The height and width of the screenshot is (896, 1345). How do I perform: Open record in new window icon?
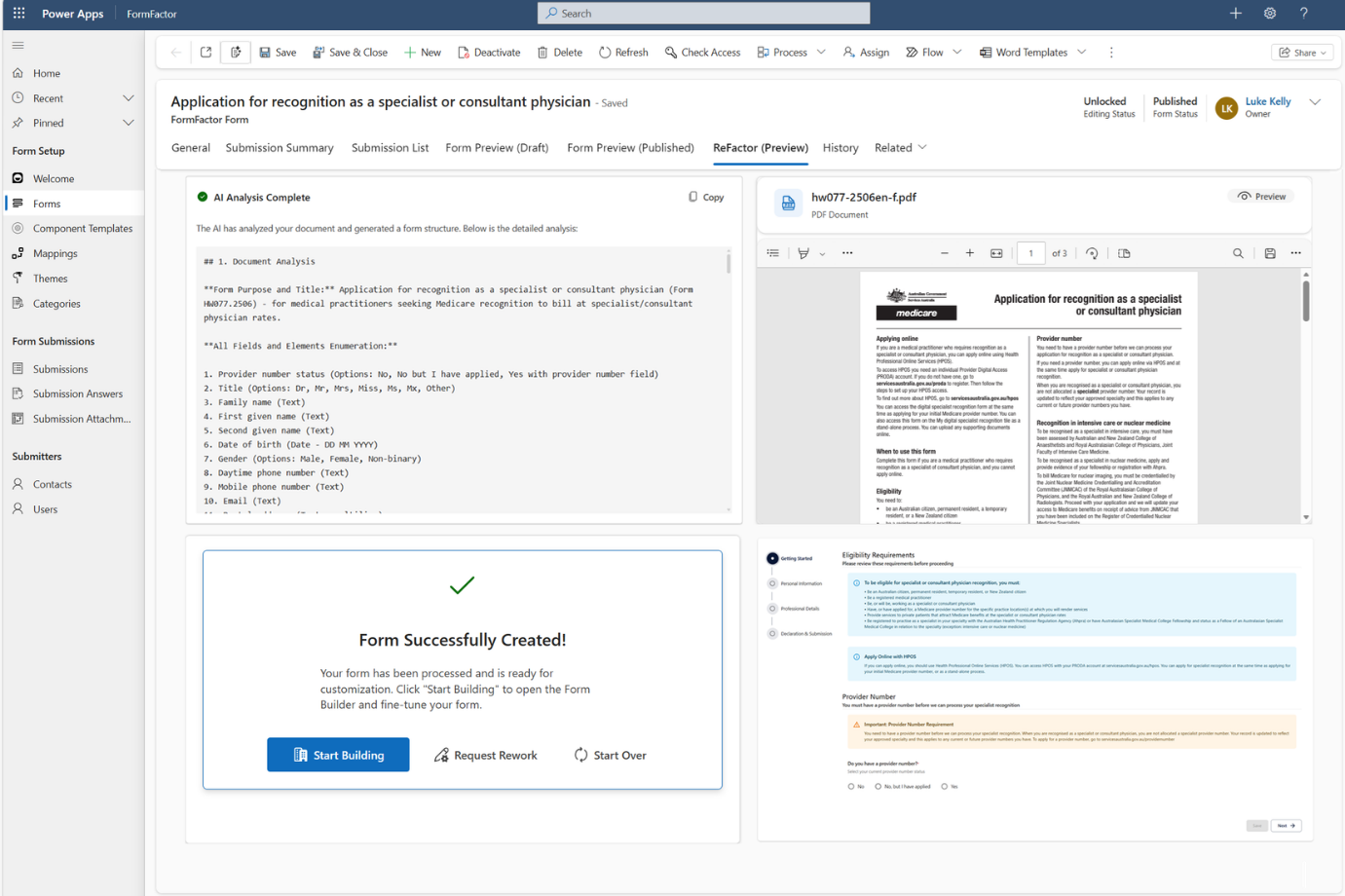(x=205, y=53)
